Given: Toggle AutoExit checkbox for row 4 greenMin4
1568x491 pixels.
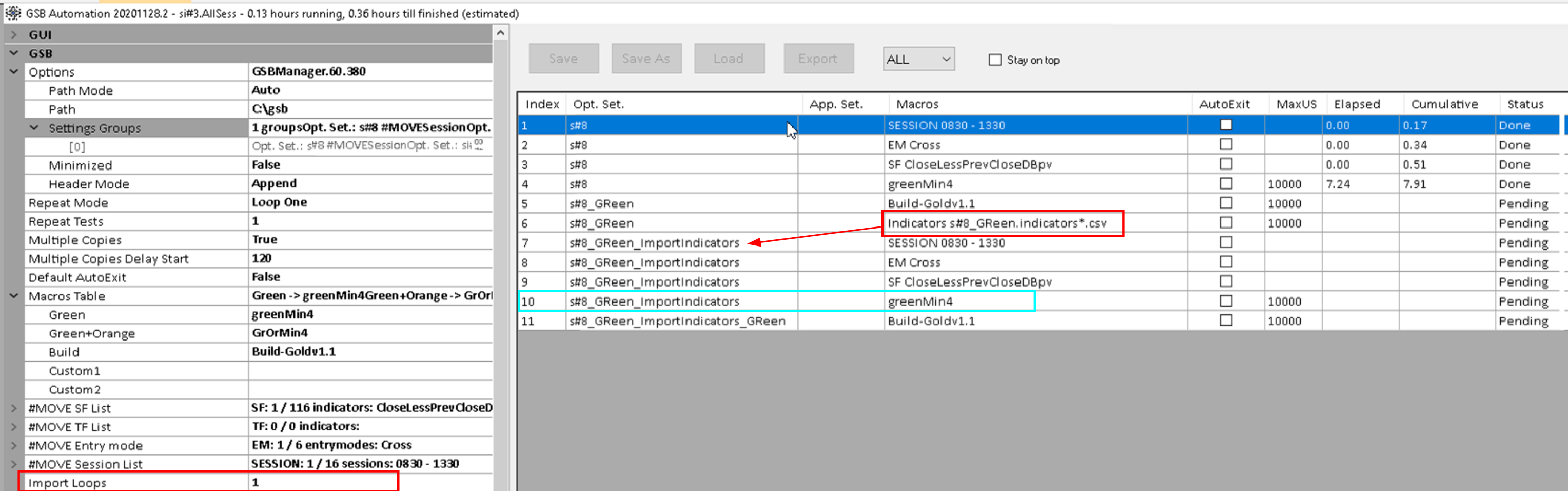Looking at the screenshot, I should [x=1226, y=183].
